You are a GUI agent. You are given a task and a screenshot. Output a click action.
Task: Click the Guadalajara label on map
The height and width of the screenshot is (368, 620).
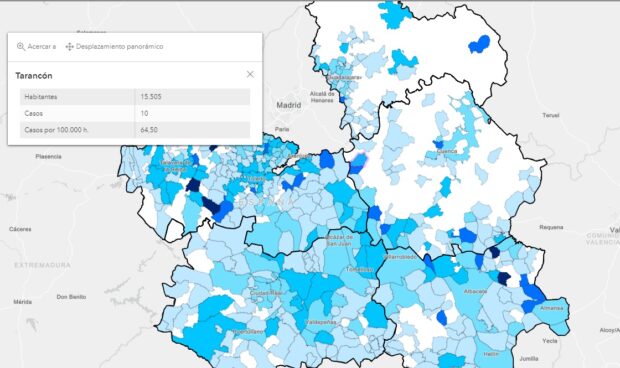(344, 77)
